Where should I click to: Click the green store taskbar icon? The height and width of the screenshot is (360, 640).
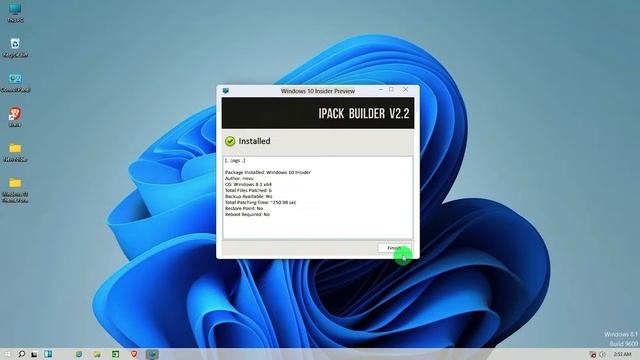tap(116, 354)
